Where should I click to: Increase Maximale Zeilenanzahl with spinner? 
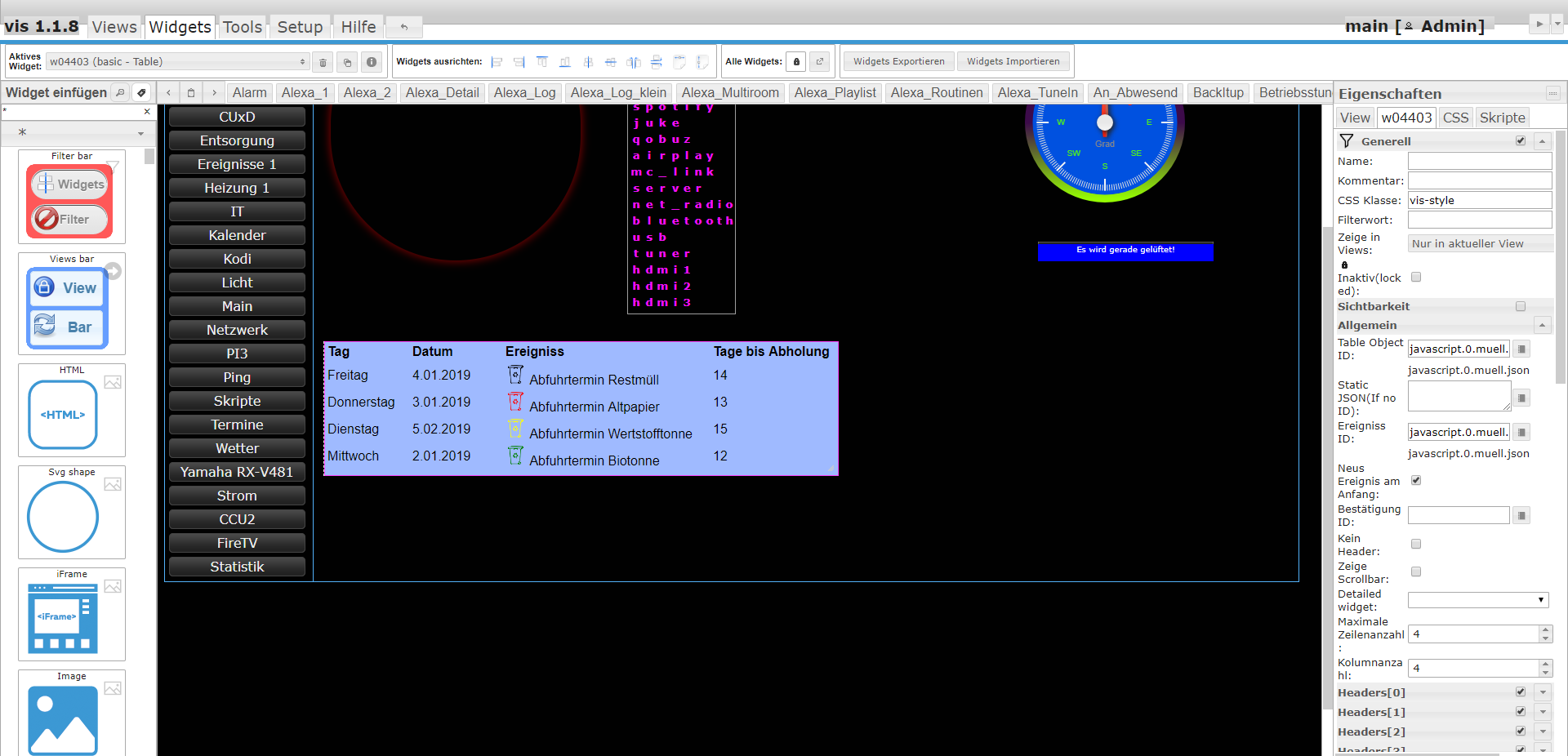tap(1545, 630)
